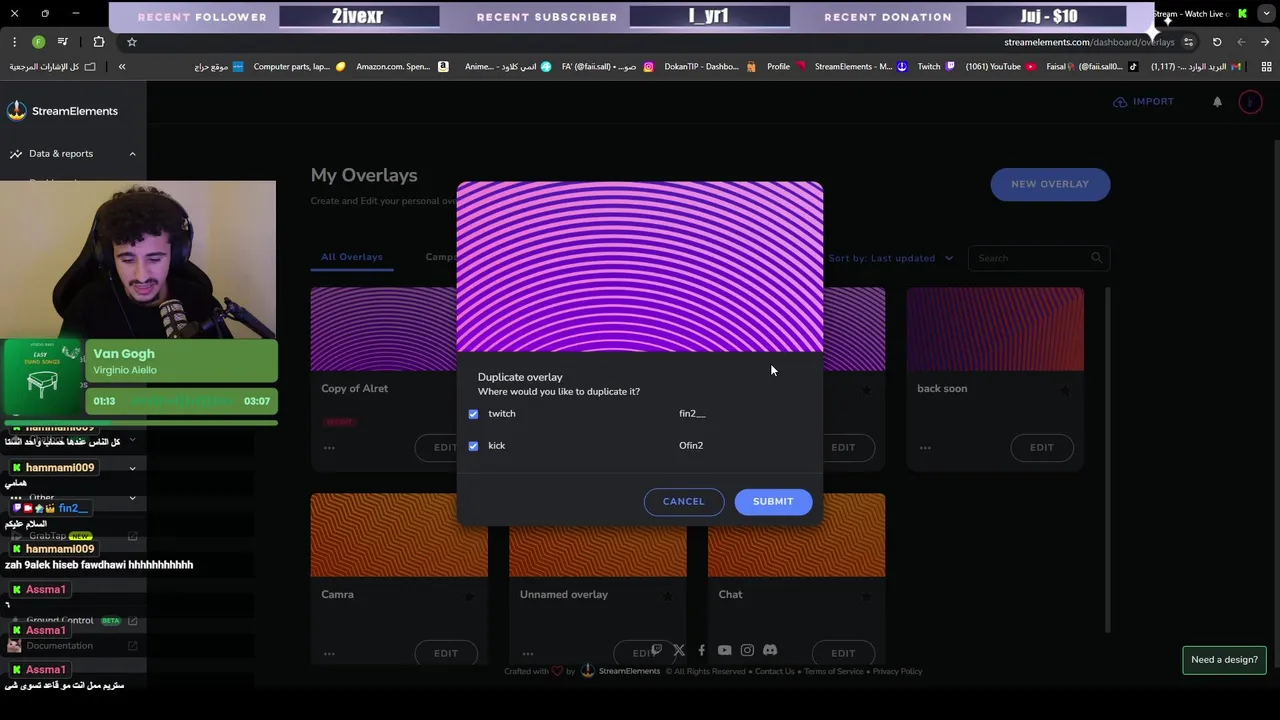Favorite the Chat overlay star
Image resolution: width=1280 pixels, height=720 pixels.
click(866, 596)
